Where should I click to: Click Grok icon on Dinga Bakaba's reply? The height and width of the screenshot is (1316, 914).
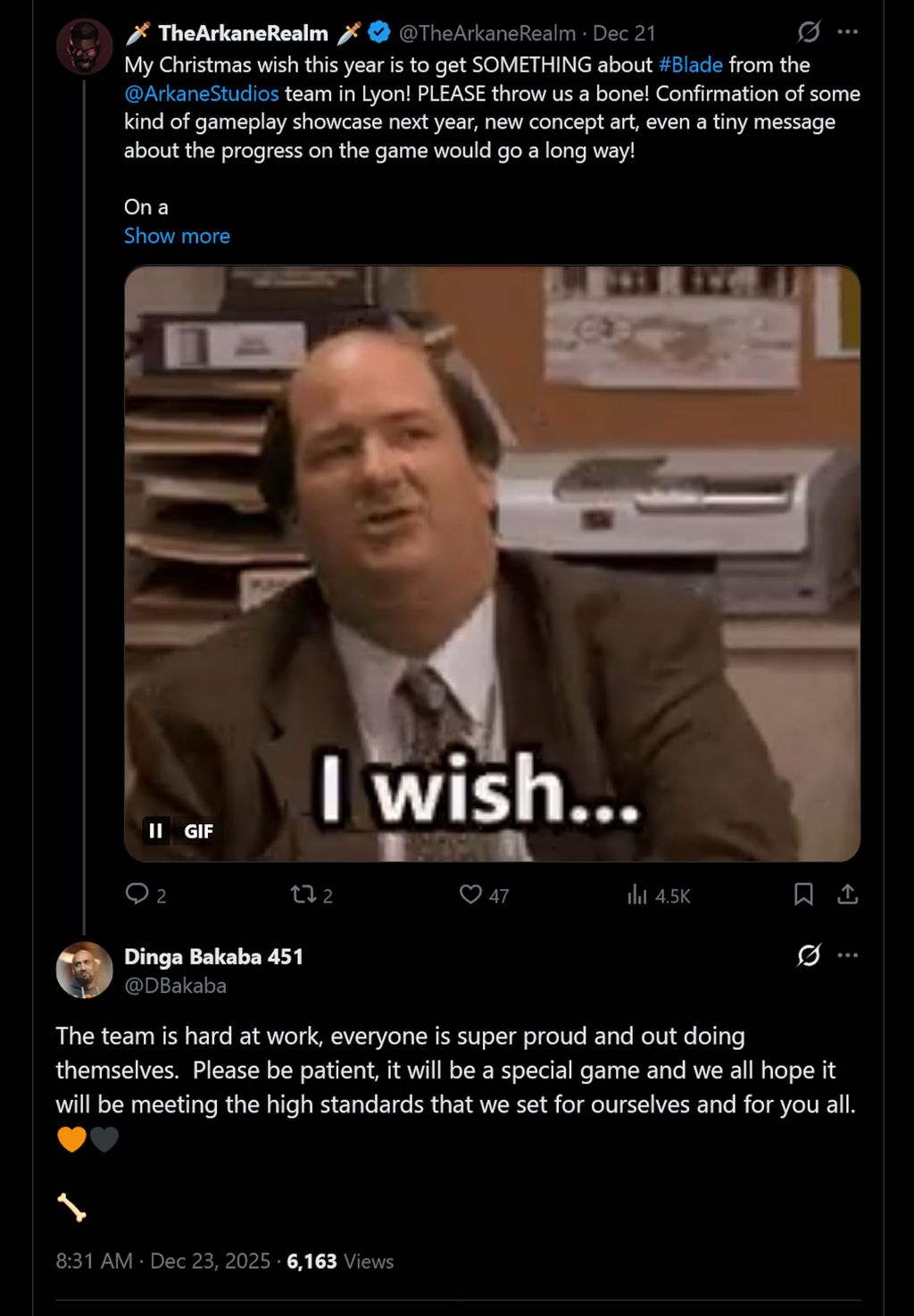pyautogui.click(x=809, y=956)
